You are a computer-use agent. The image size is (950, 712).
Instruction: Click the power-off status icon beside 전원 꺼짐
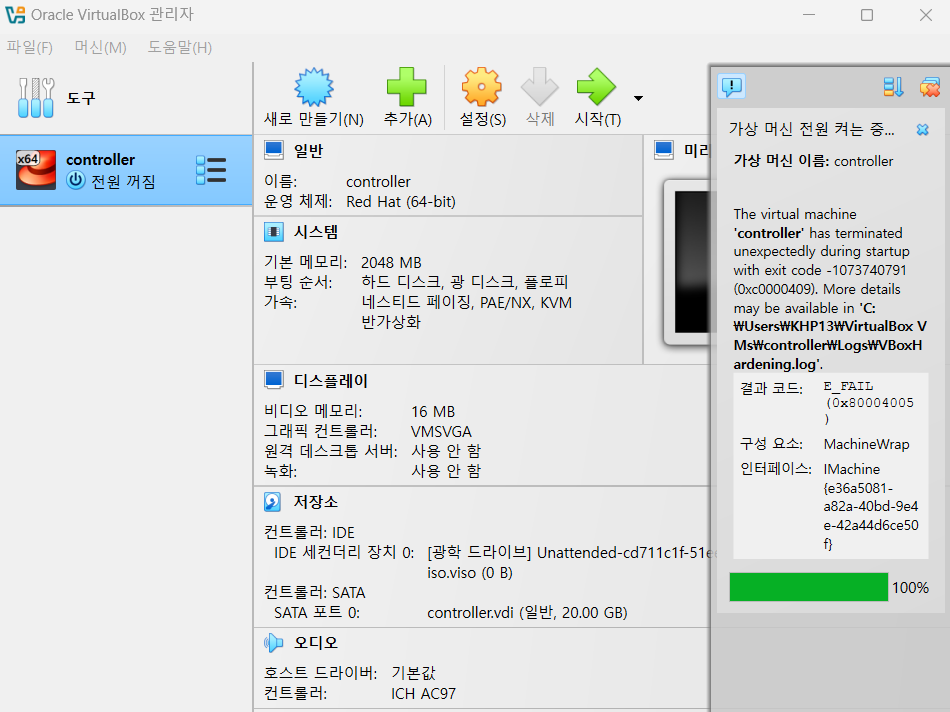tap(76, 181)
